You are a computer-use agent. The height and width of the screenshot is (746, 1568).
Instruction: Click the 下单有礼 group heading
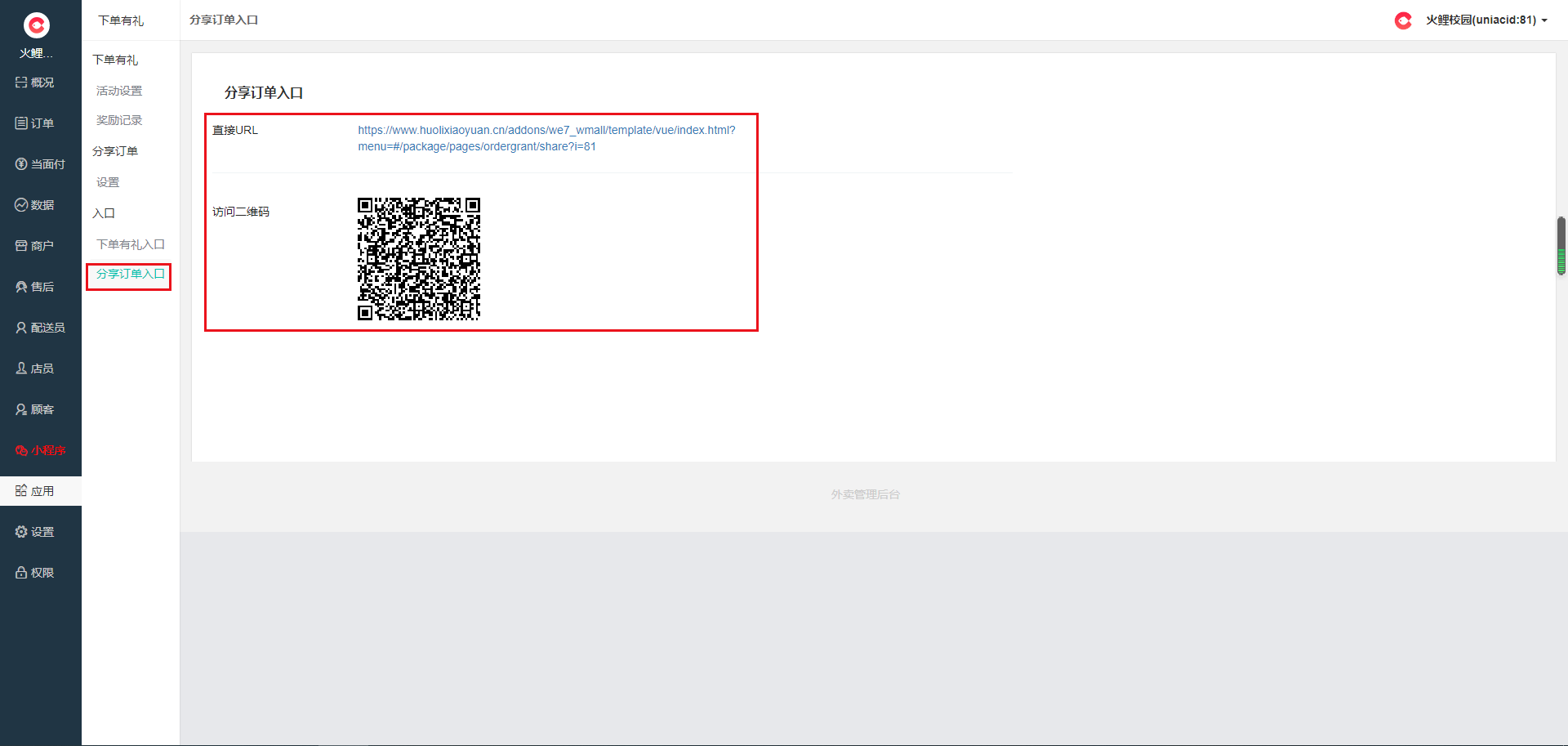point(115,60)
